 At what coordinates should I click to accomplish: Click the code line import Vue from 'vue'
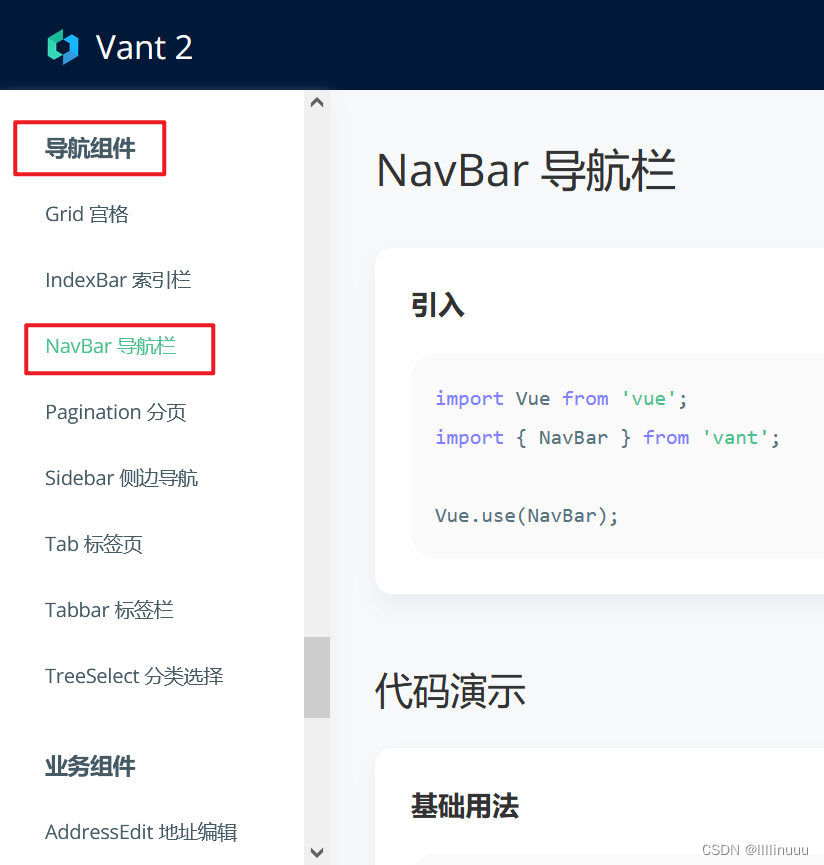[x=561, y=398]
